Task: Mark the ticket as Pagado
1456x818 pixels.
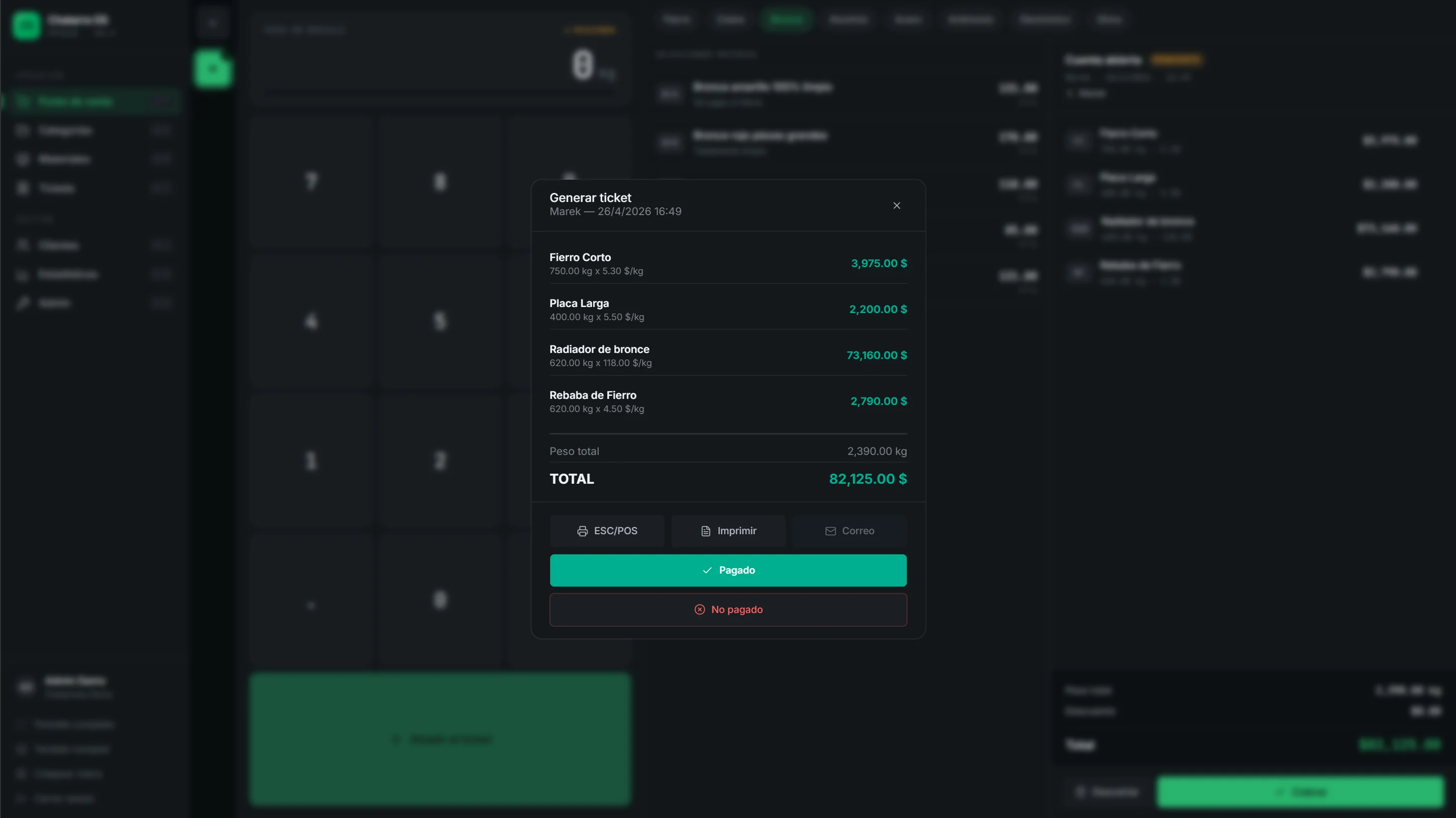Action: click(728, 570)
